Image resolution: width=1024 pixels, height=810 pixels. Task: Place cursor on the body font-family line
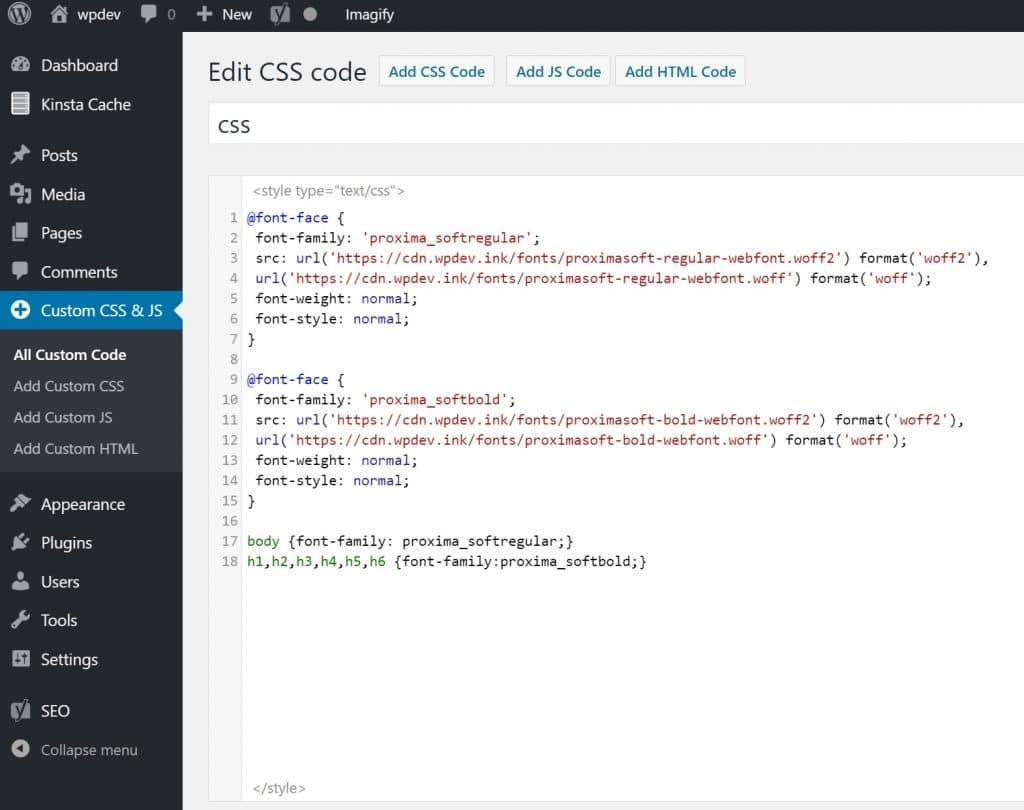400,540
